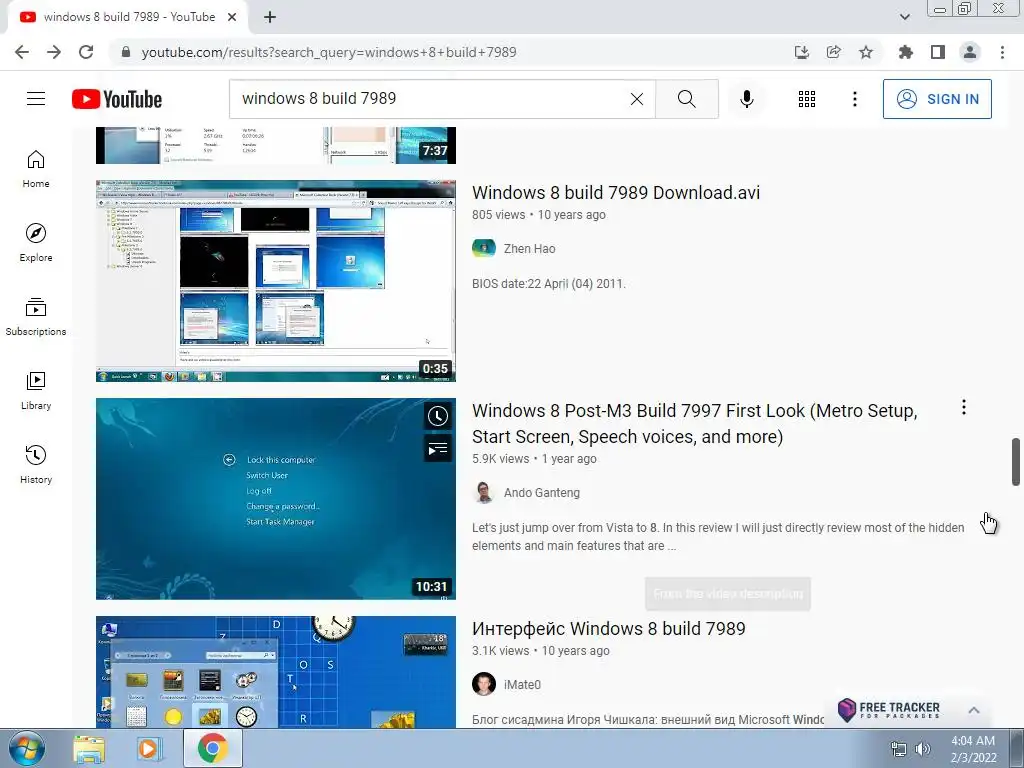Open iMate0 channel name
Image resolution: width=1024 pixels, height=768 pixels.
(522, 684)
